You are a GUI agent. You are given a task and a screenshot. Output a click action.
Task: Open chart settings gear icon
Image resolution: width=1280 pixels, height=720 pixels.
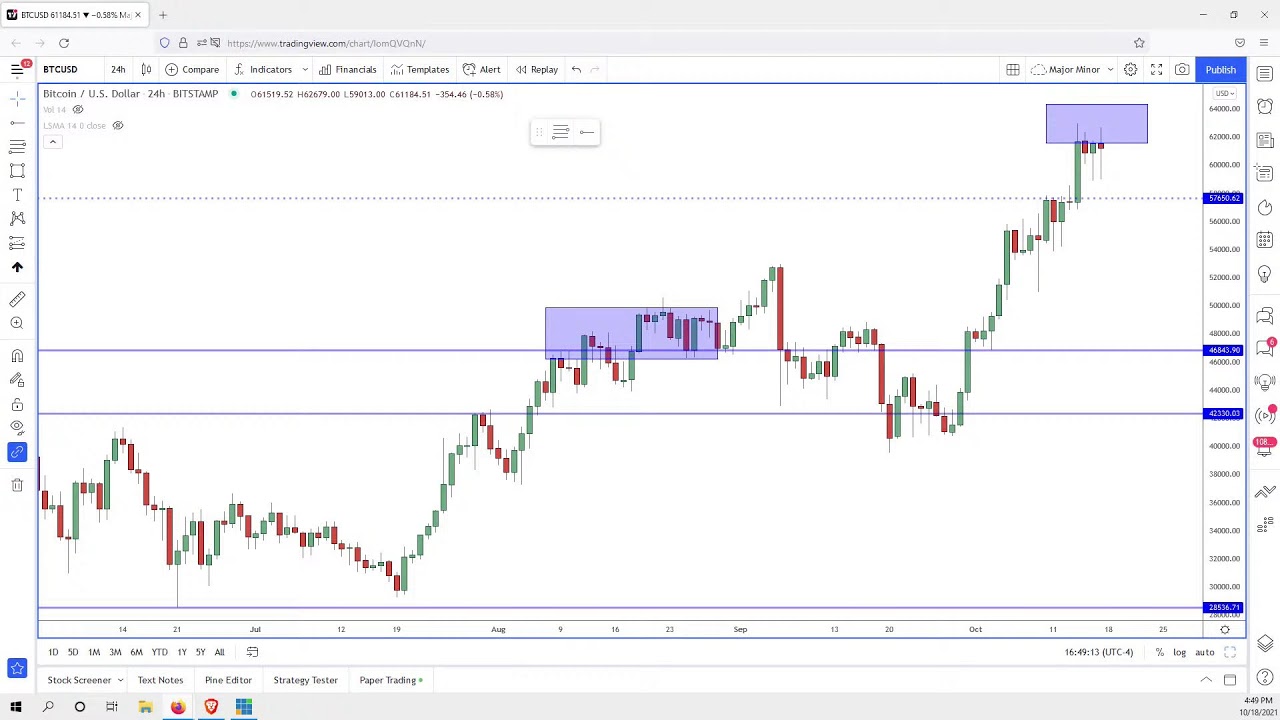(x=1130, y=69)
